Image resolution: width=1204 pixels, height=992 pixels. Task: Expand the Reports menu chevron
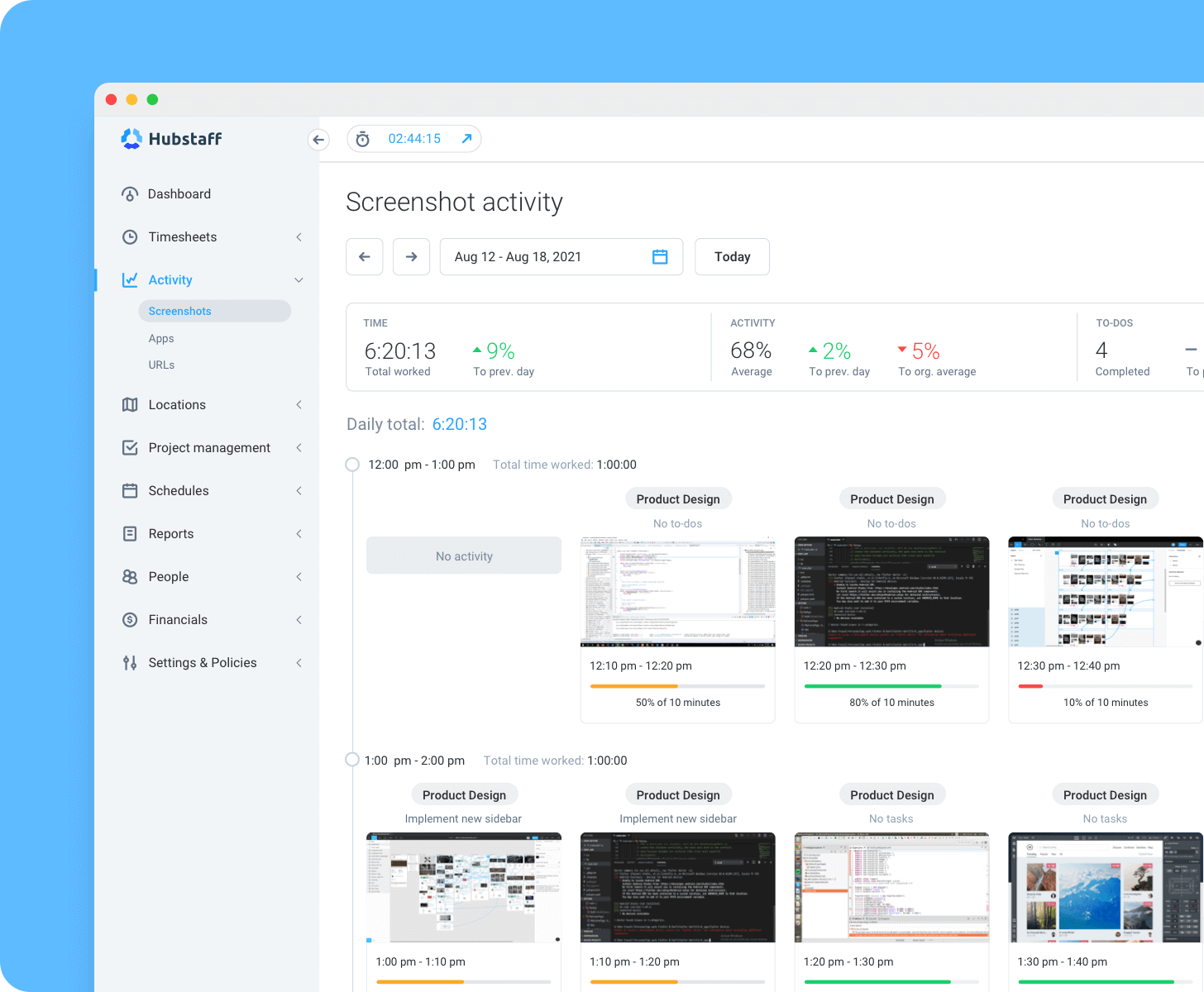tap(299, 534)
